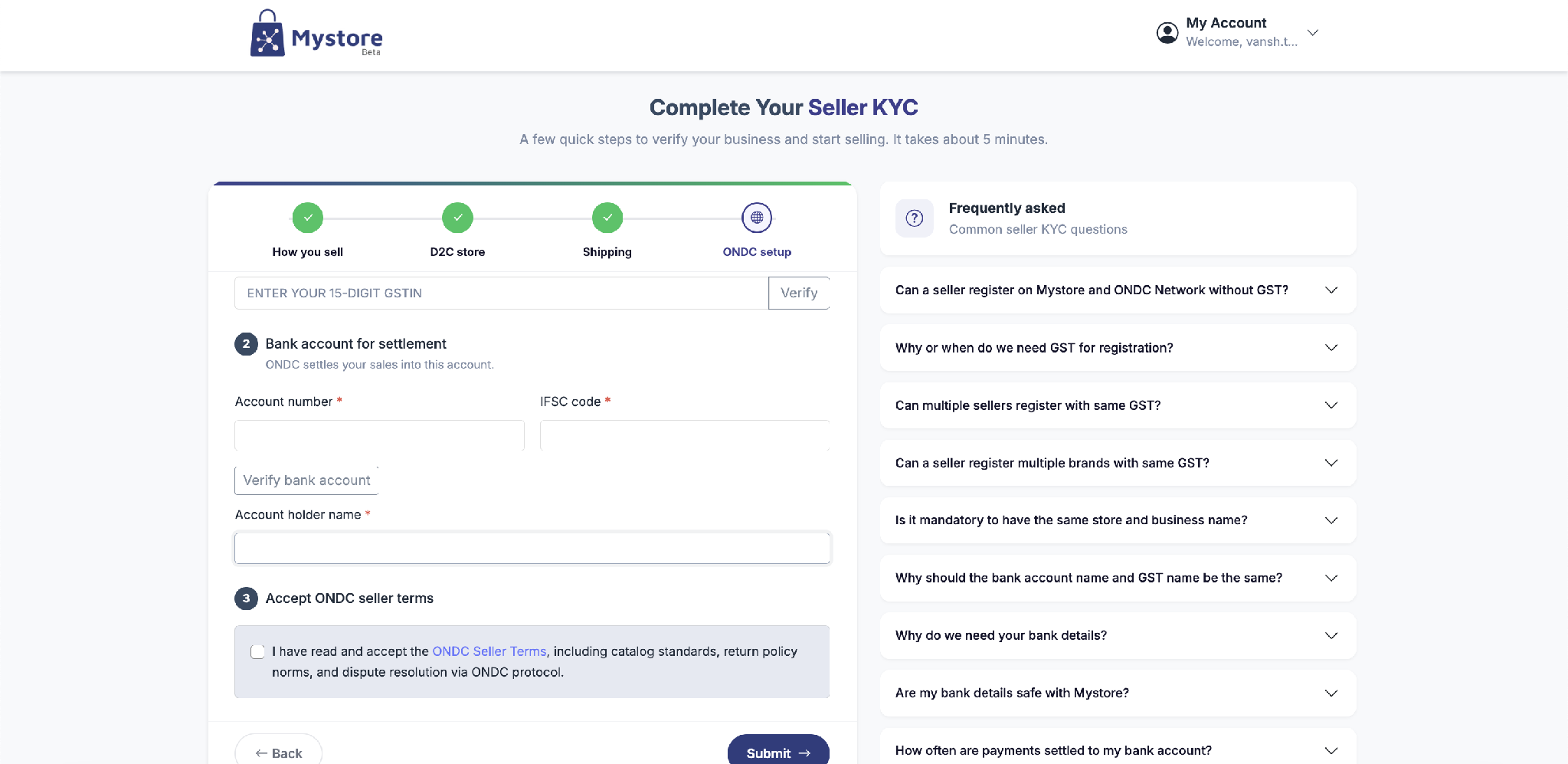1568x764 pixels.
Task: Click the D2C store green checkmark
Action: tap(457, 218)
